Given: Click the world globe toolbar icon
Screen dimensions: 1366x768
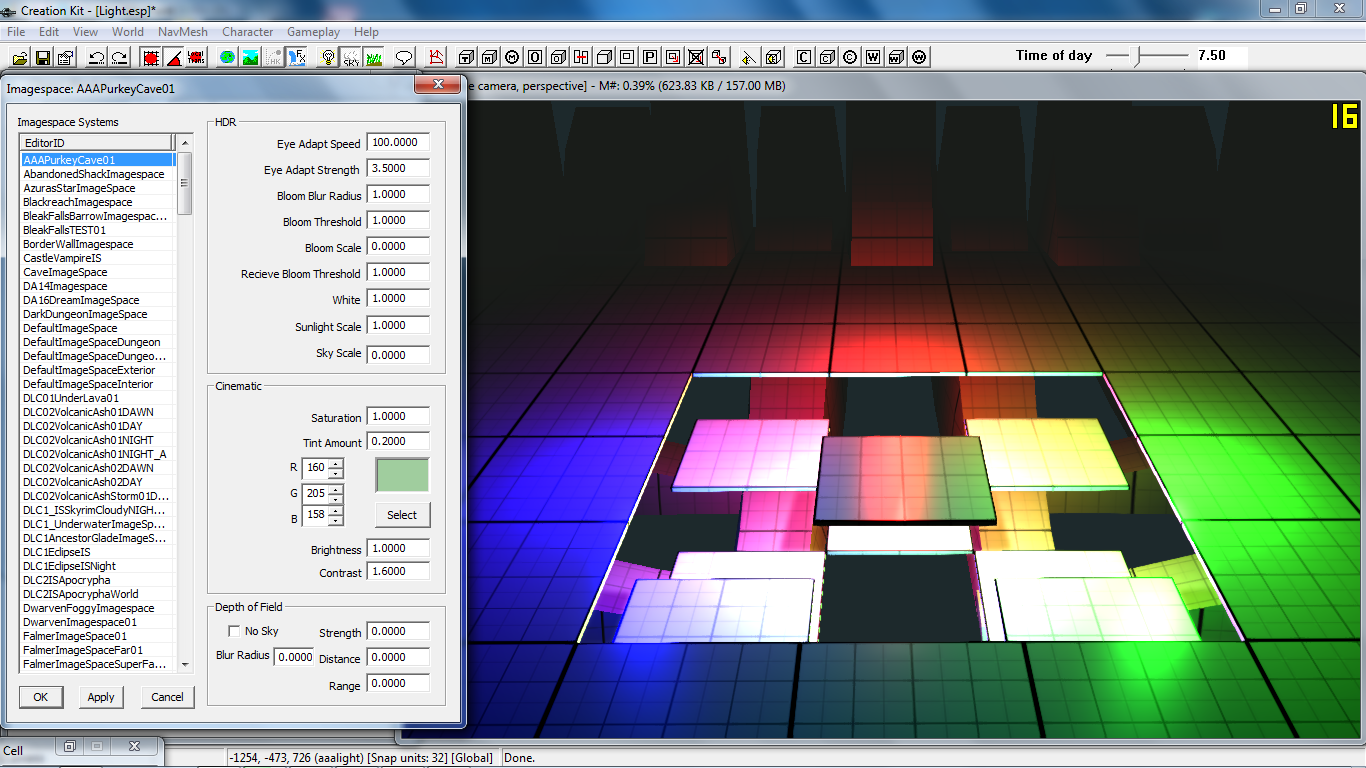Looking at the screenshot, I should click(x=227, y=57).
